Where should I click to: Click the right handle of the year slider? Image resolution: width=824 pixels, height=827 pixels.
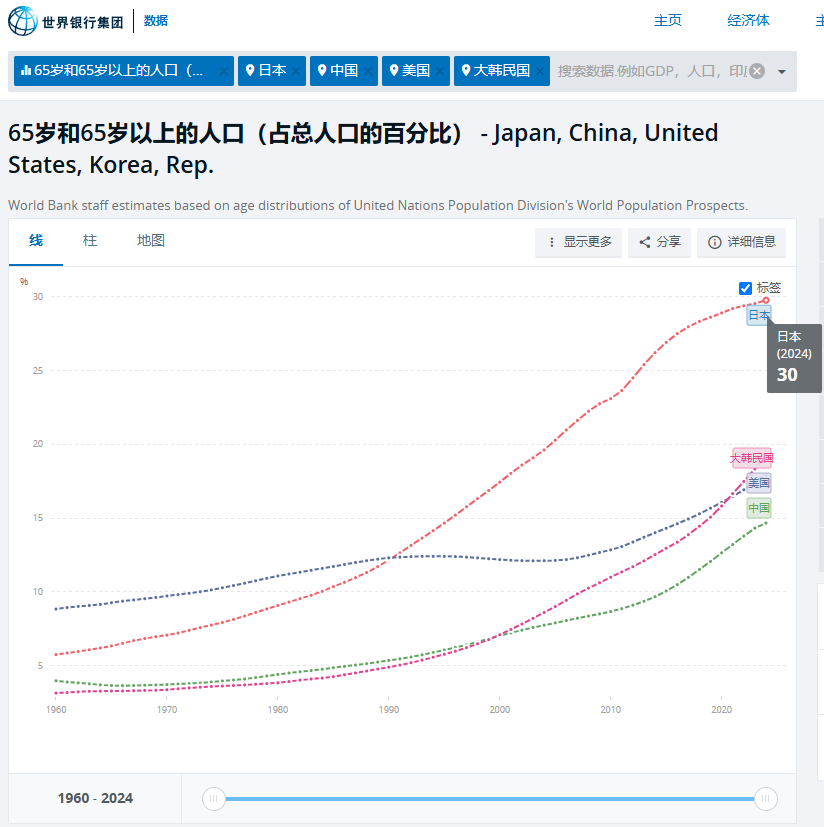pos(766,798)
